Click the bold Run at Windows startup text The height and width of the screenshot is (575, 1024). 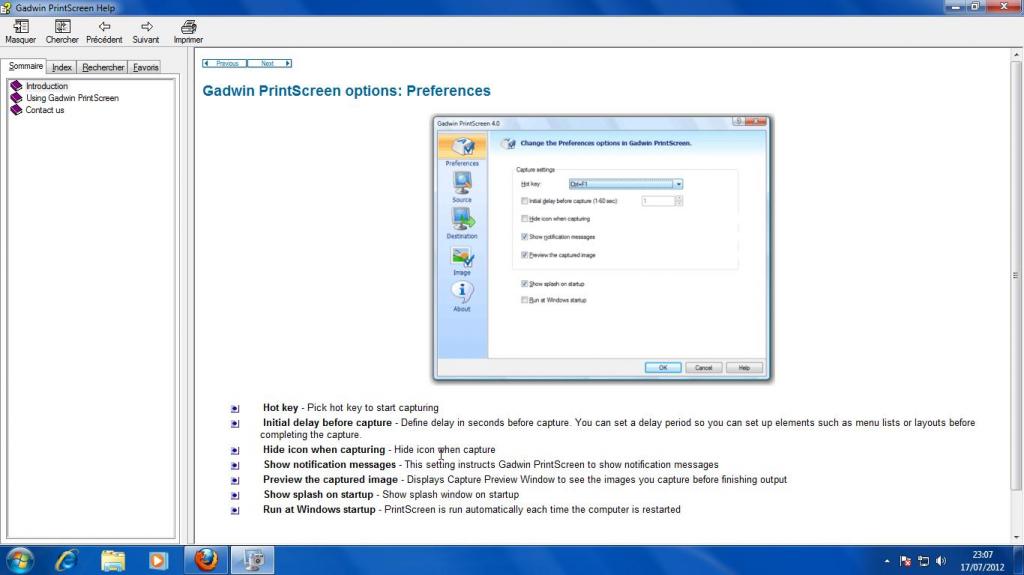pyautogui.click(x=319, y=510)
